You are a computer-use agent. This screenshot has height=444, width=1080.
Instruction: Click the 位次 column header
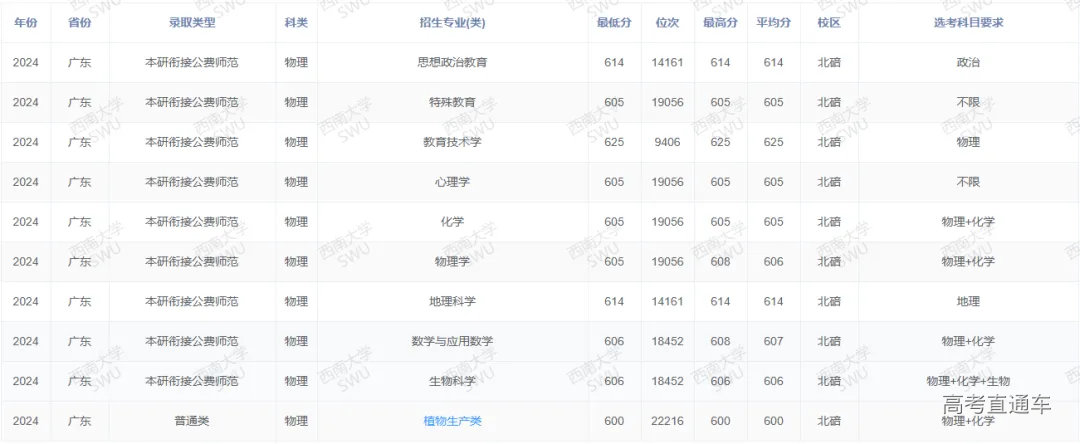(x=667, y=22)
